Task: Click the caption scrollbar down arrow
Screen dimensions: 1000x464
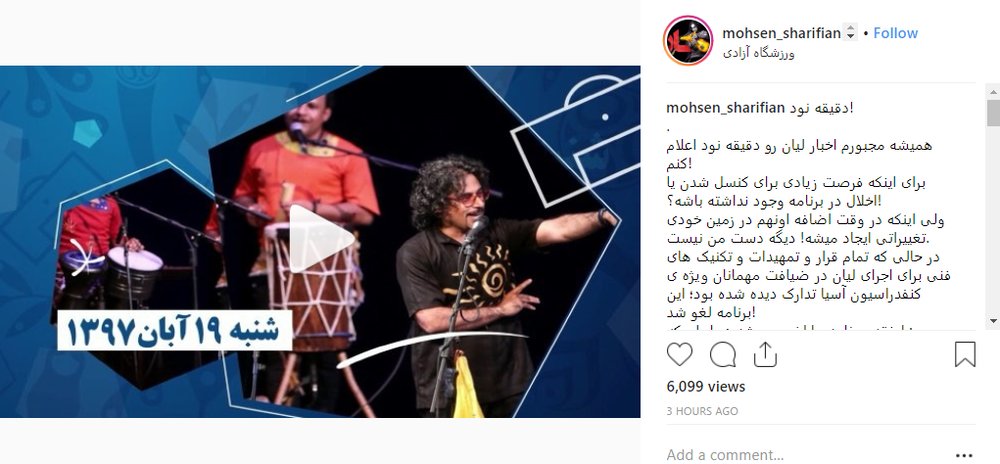Action: (993, 321)
